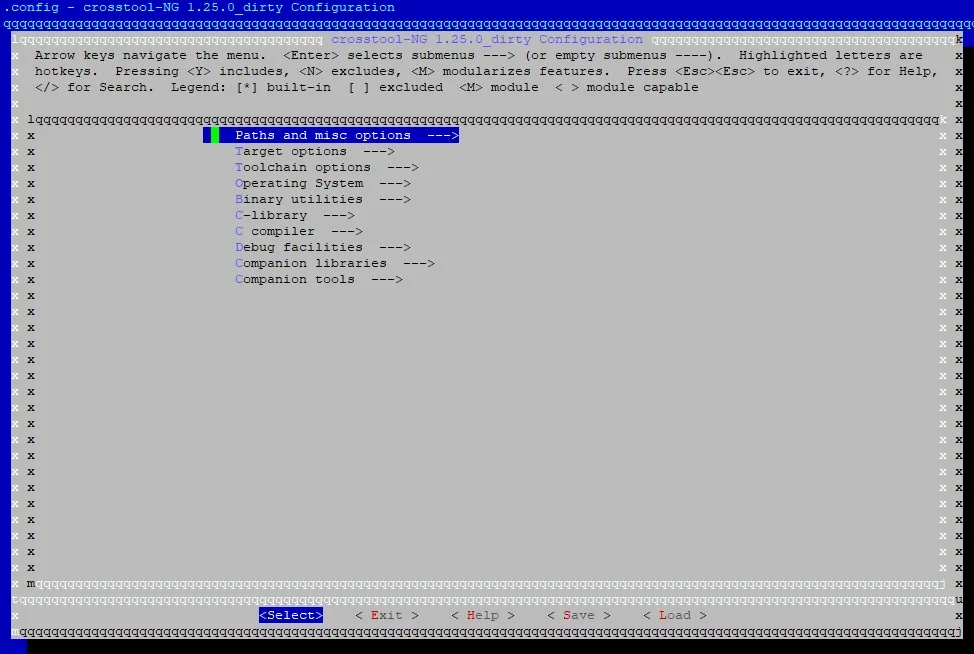This screenshot has width=974, height=654.
Task: Expand via the arrow after Toolchain options
Action: (403, 167)
